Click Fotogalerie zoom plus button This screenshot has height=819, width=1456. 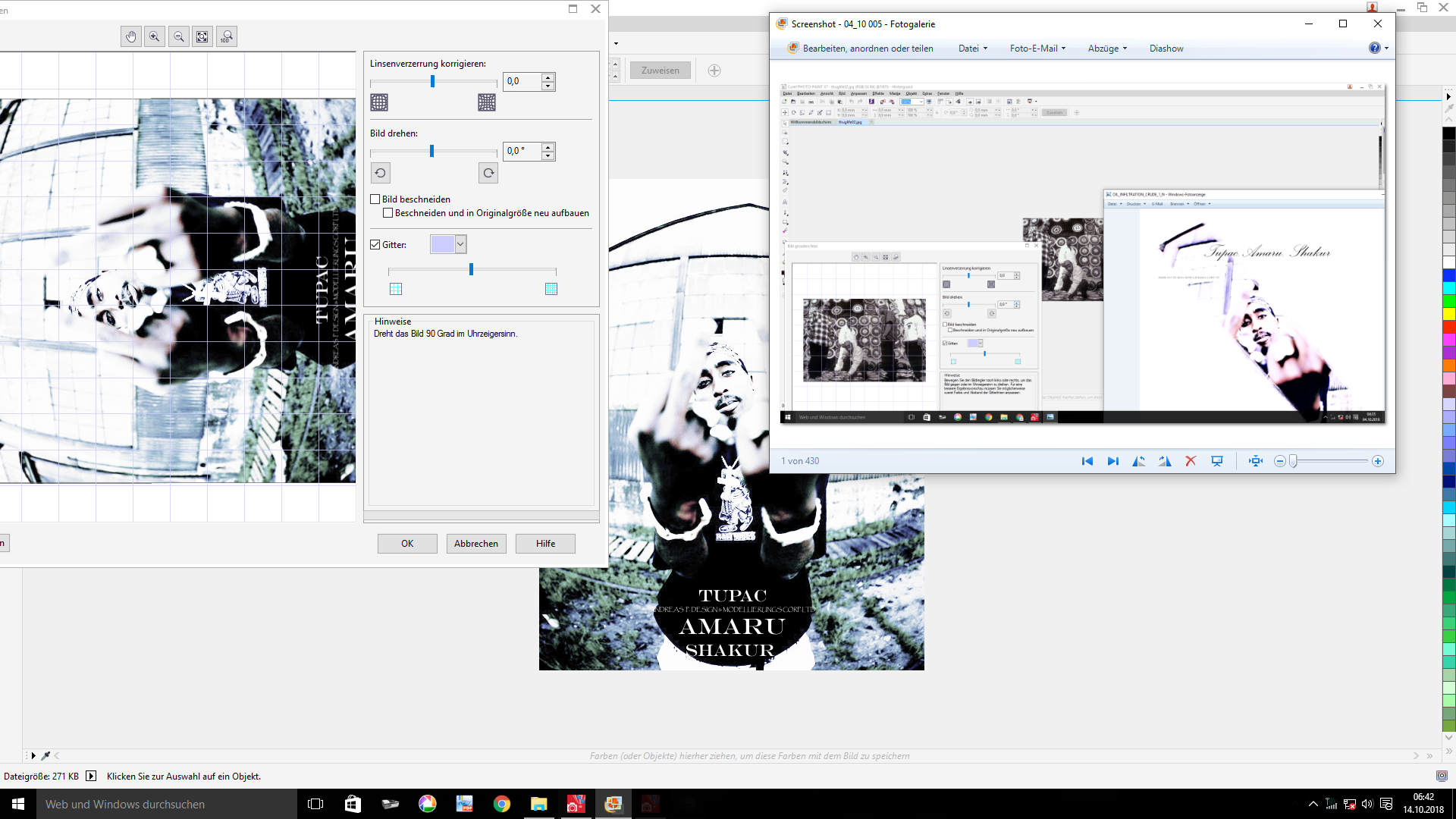coord(1378,461)
